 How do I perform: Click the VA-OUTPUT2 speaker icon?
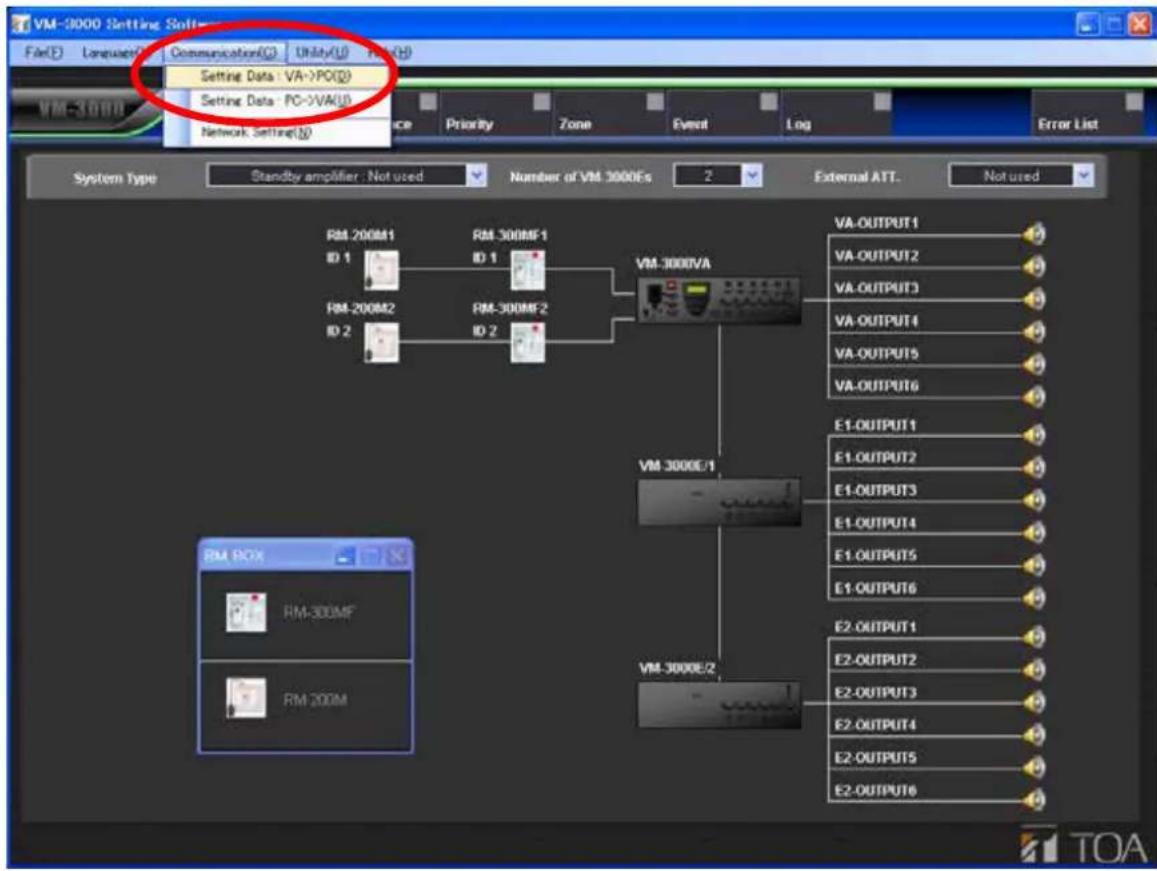(1035, 266)
